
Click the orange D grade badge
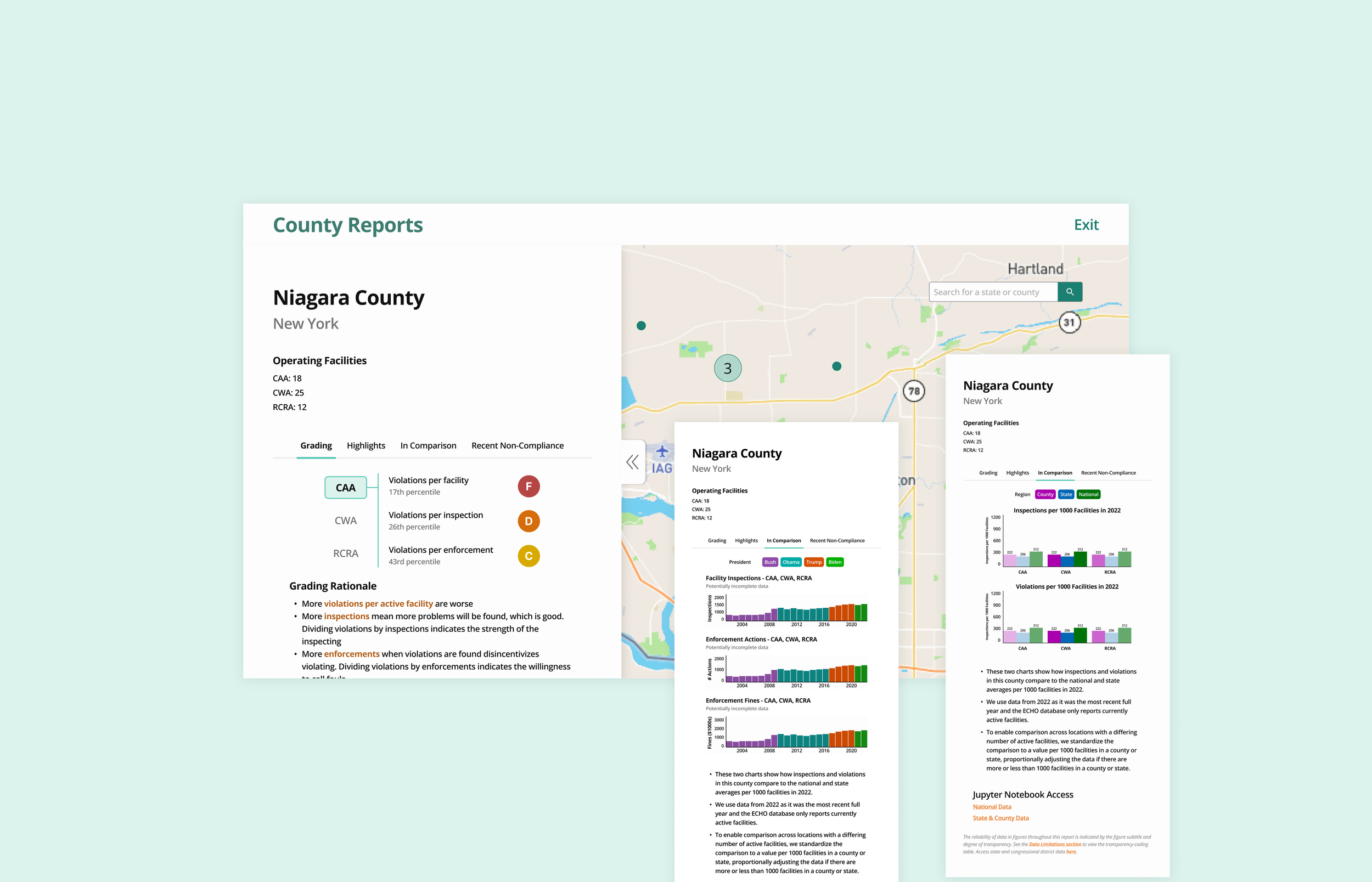[528, 521]
